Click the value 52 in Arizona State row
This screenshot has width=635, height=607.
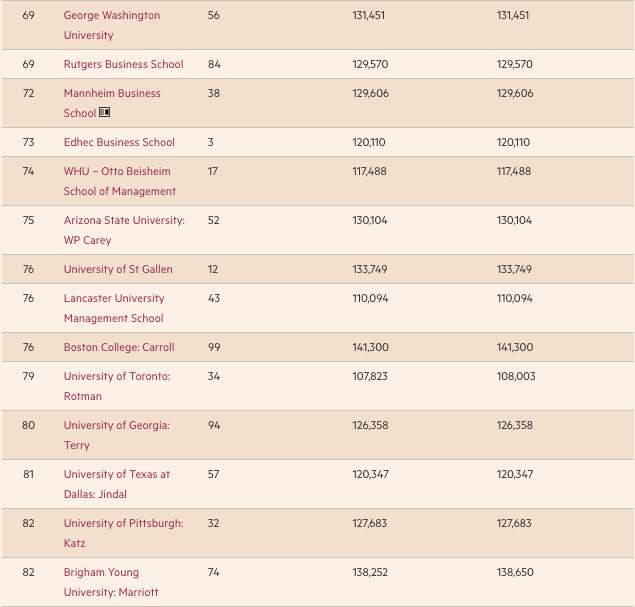[213, 220]
